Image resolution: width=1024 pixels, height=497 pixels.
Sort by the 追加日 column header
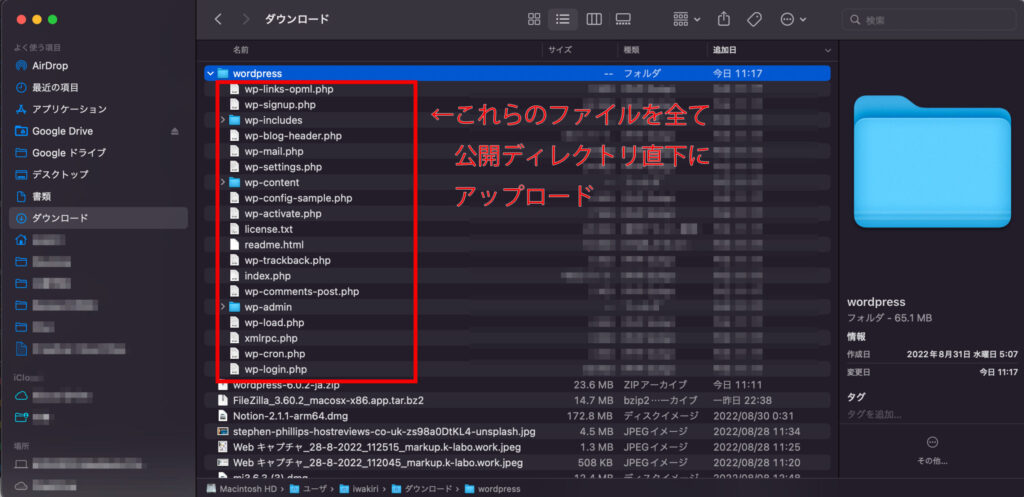point(725,49)
